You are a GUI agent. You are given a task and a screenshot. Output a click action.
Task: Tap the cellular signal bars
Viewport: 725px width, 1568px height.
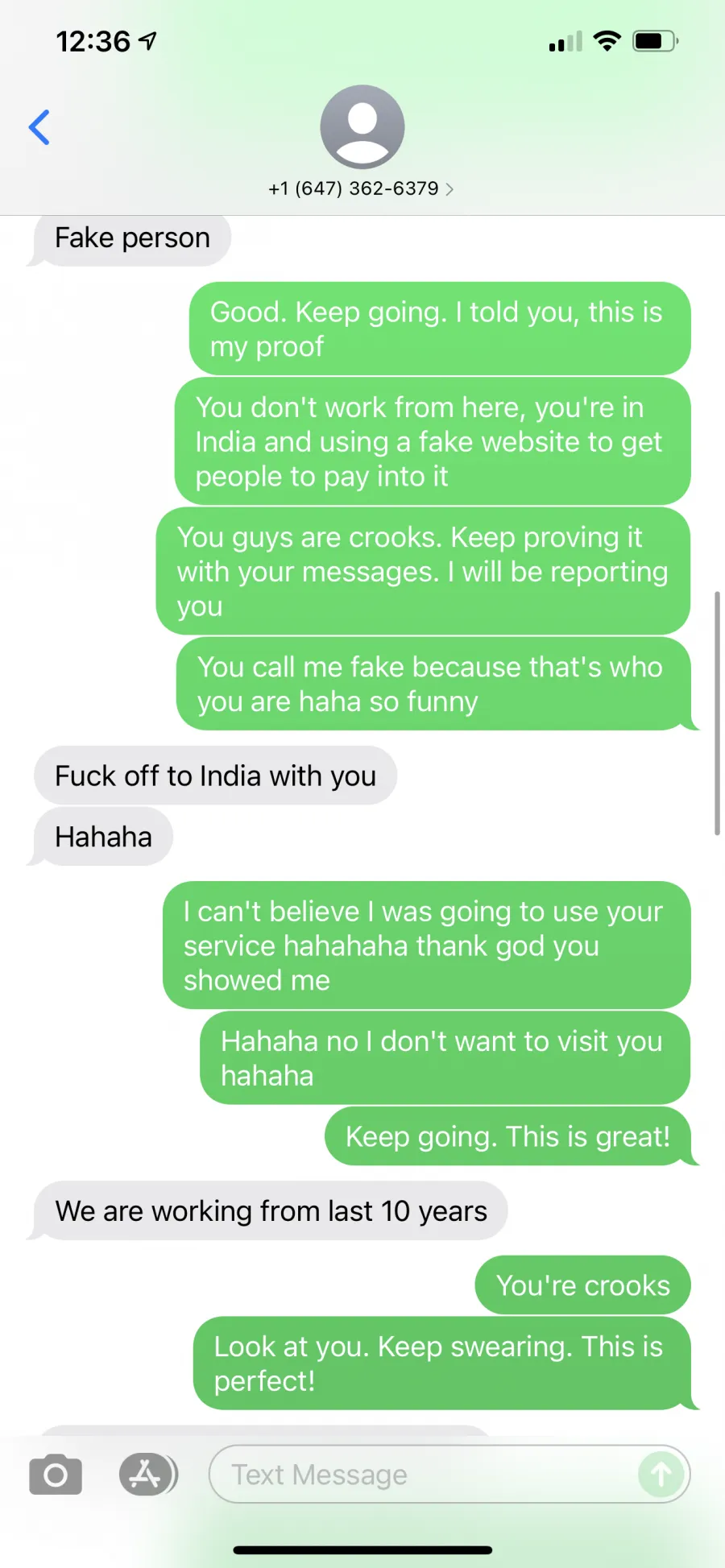pyautogui.click(x=565, y=42)
